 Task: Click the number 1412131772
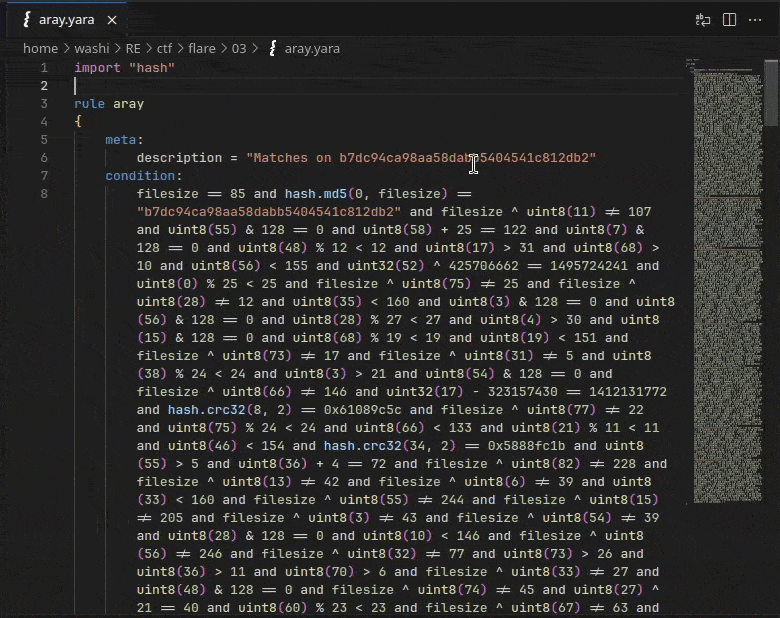tap(628, 392)
